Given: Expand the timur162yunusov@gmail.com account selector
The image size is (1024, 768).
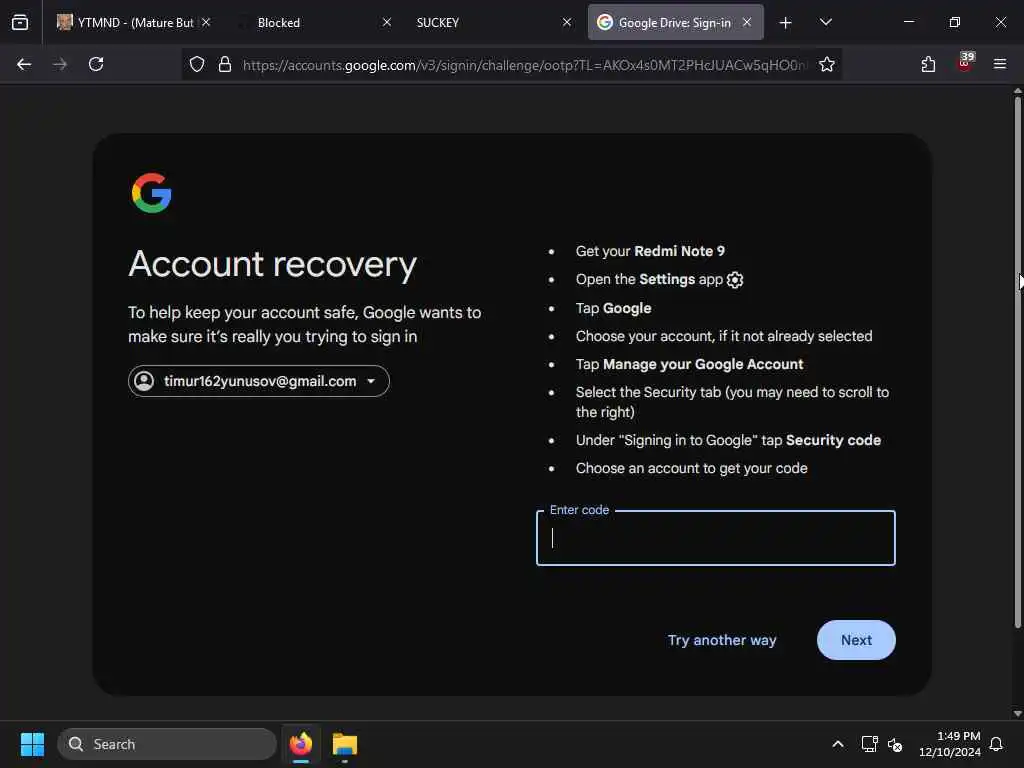Looking at the screenshot, I should tap(259, 381).
